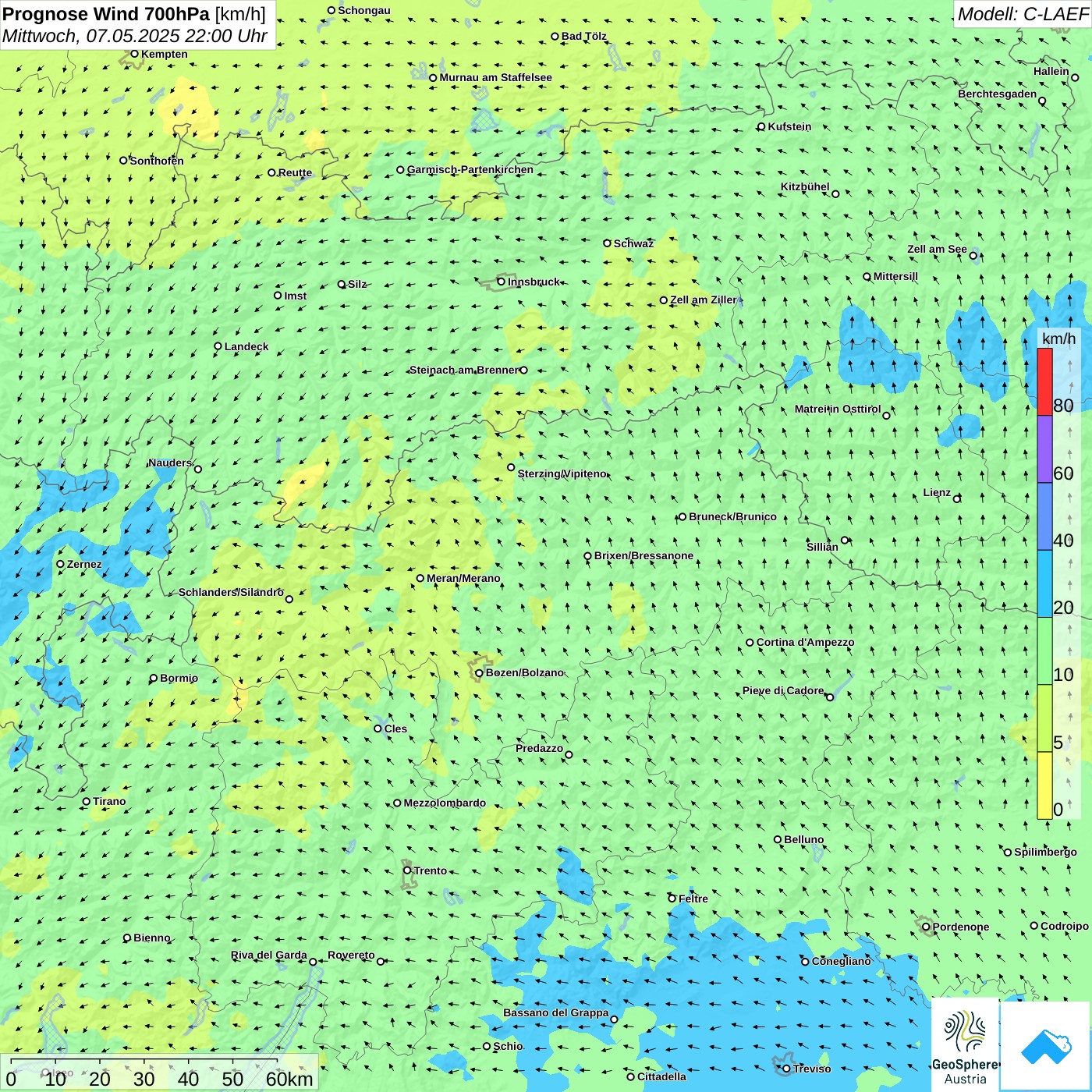Click the Mittersill label

tap(895, 276)
